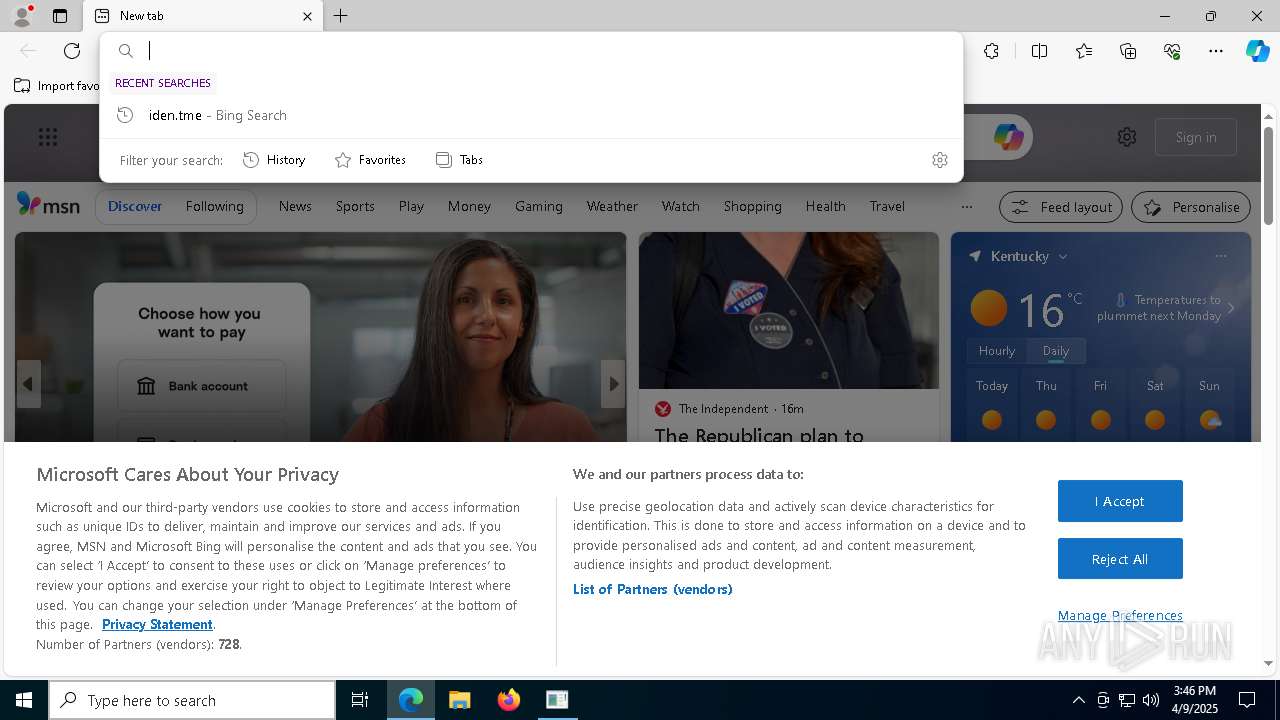Click I Accept cookie button

pyautogui.click(x=1120, y=501)
